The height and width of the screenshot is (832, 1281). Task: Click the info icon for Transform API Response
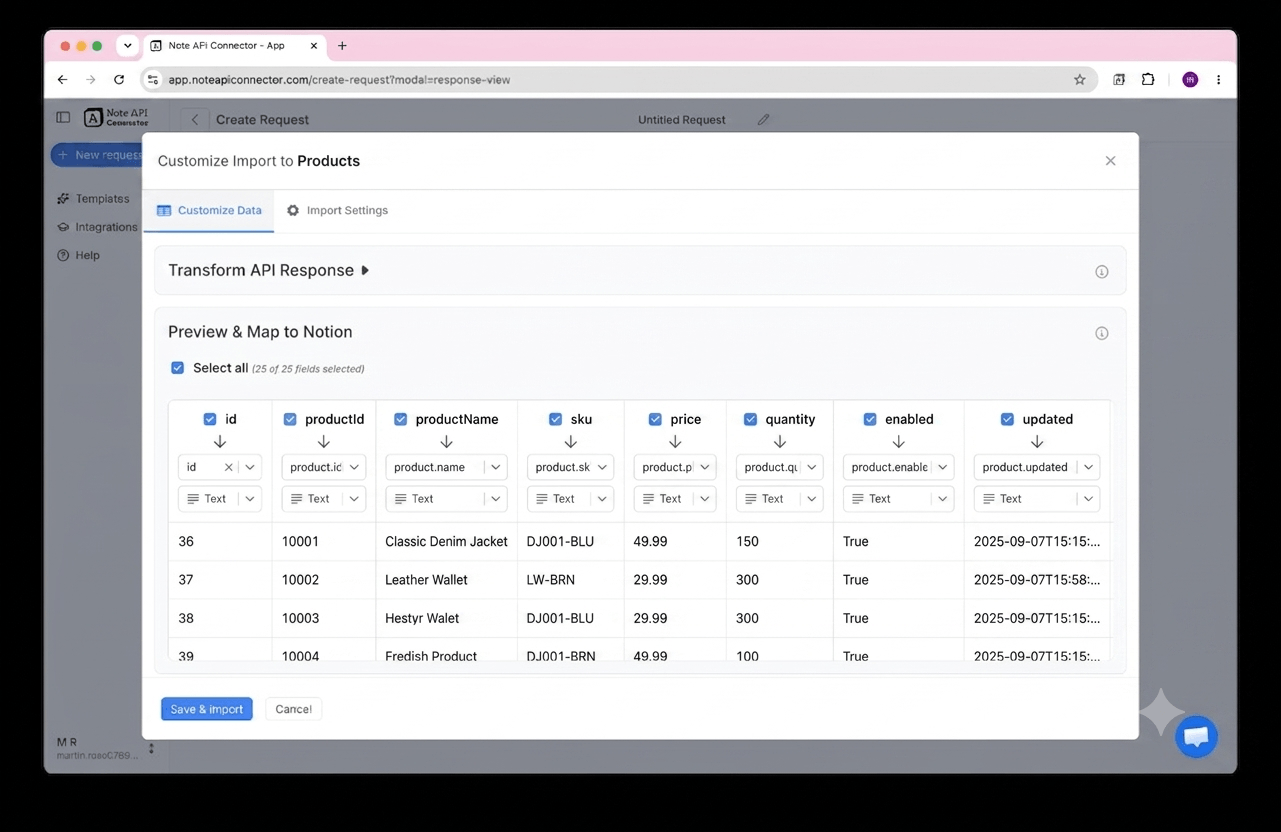coord(1102,272)
